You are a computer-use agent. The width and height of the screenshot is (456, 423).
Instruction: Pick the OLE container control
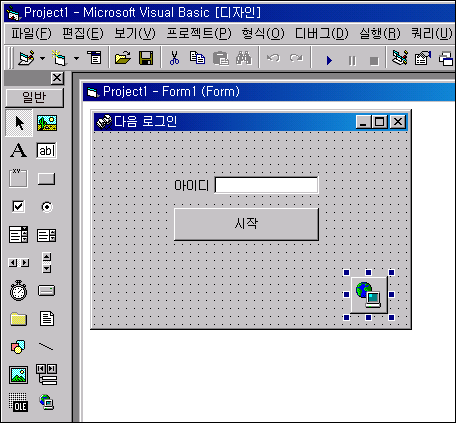tap(19, 402)
